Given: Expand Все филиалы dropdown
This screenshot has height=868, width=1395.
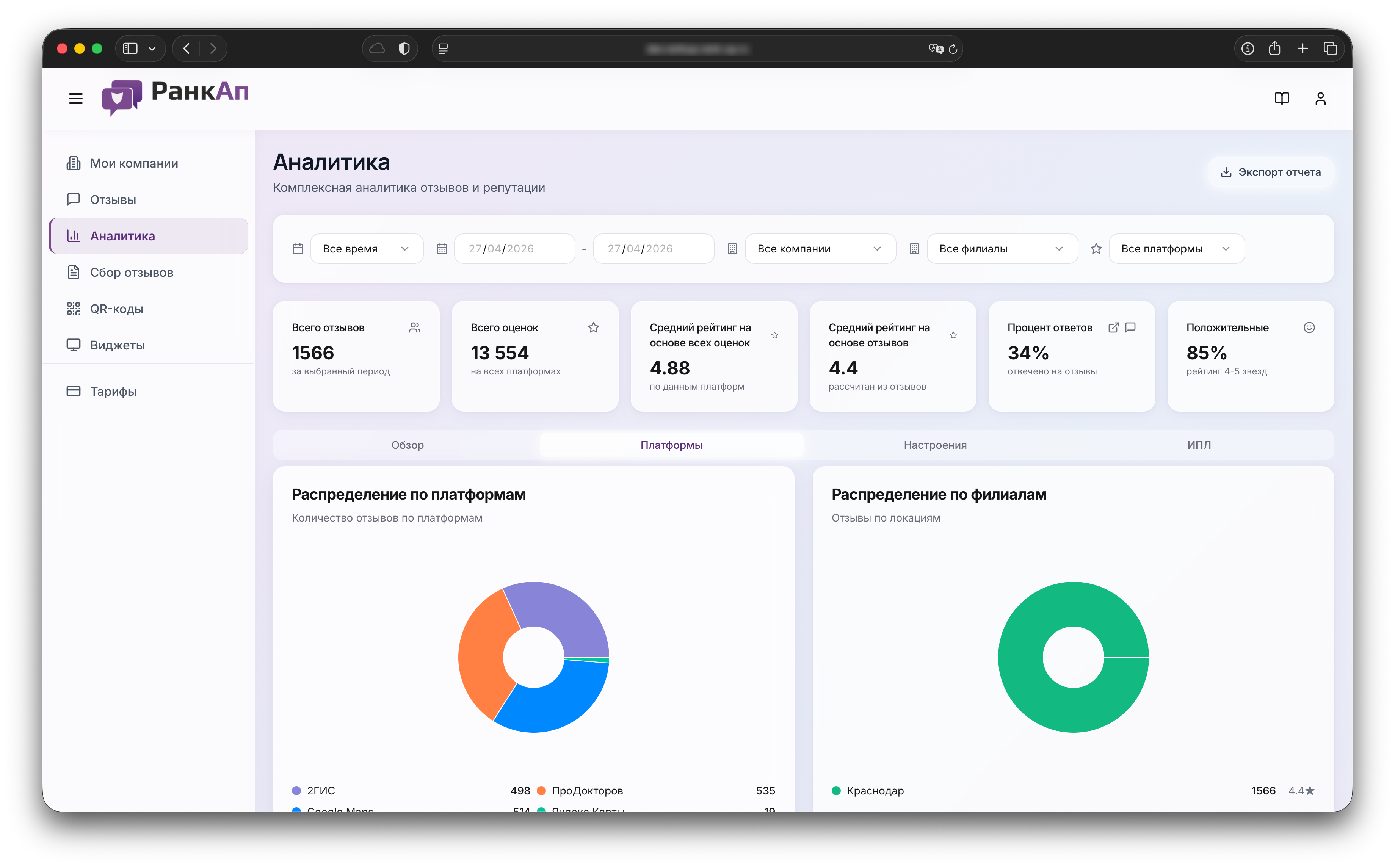Looking at the screenshot, I should 1002,249.
